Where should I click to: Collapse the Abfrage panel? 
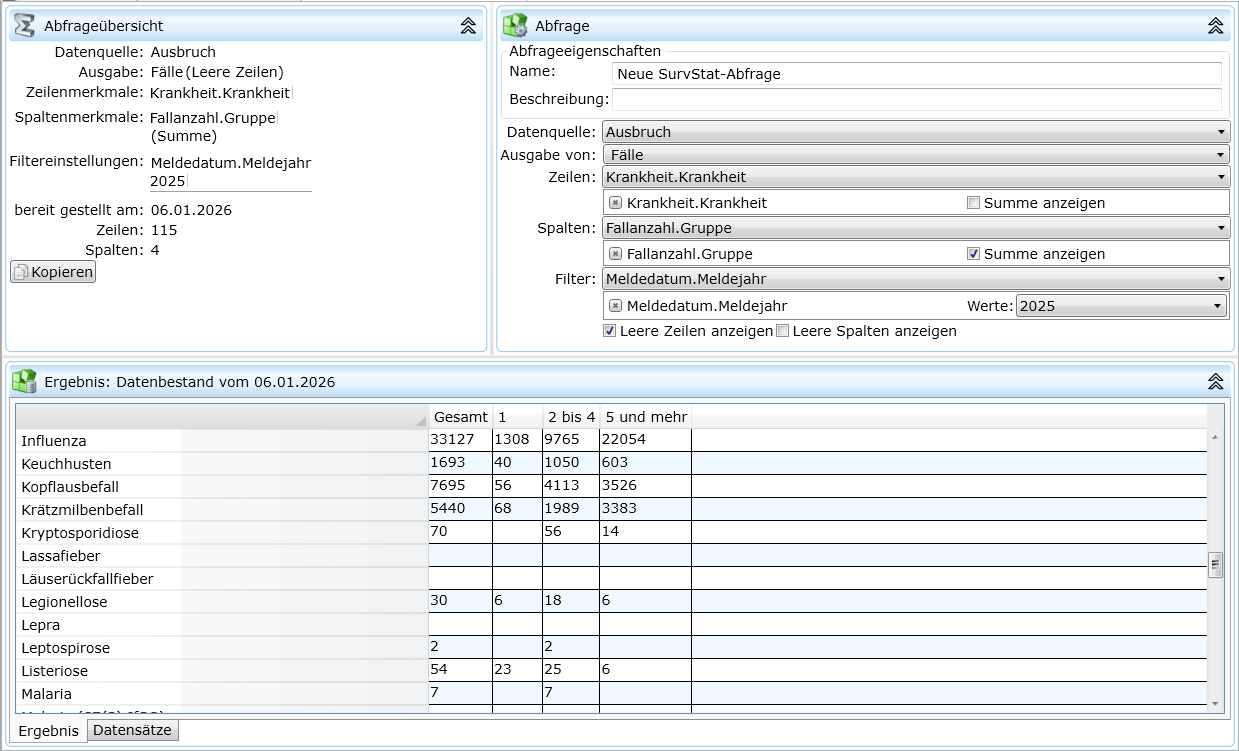pos(1215,26)
